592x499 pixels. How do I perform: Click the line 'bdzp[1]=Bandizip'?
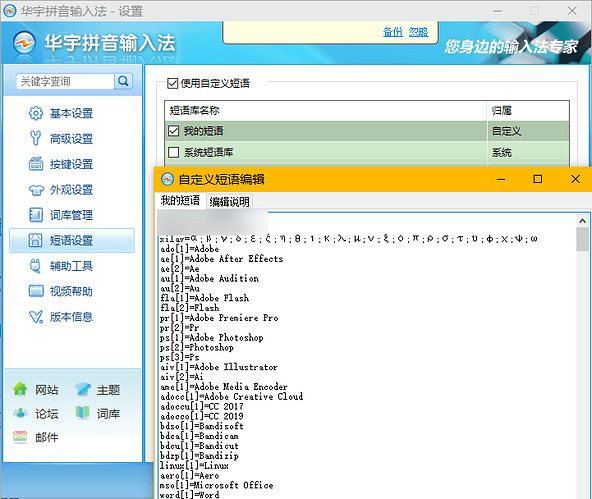click(199, 455)
